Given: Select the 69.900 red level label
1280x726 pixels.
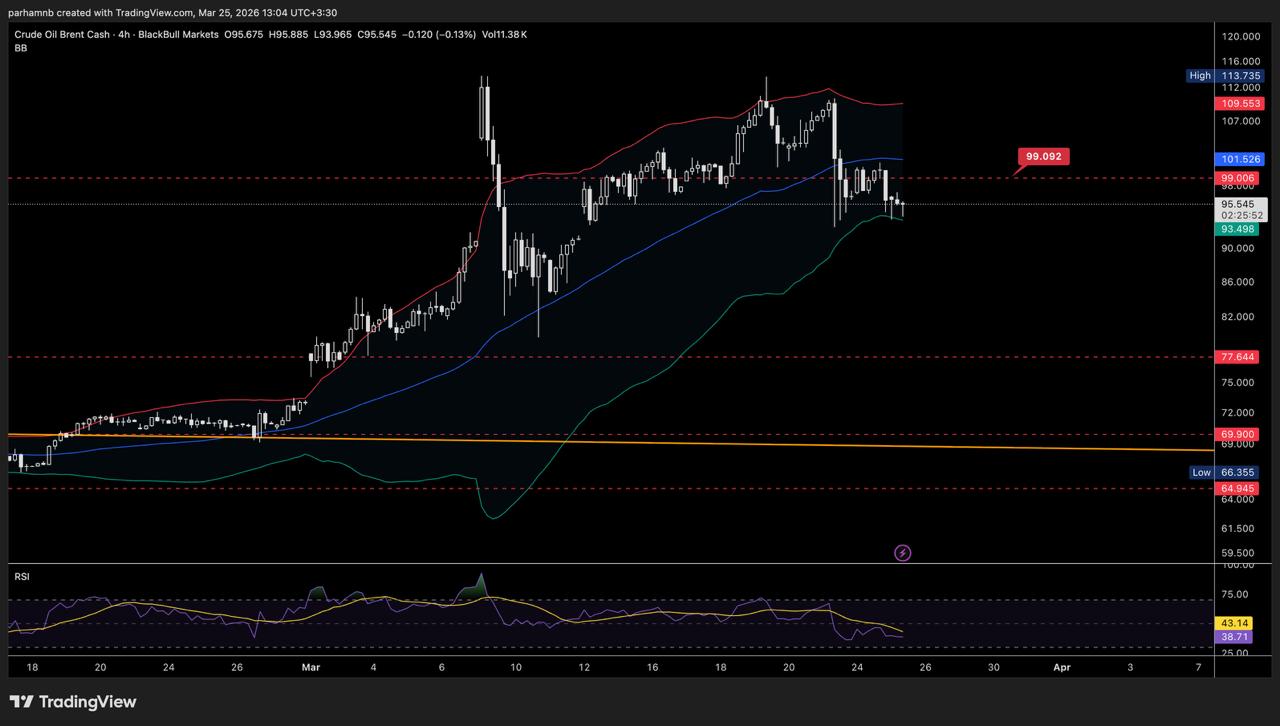Looking at the screenshot, I should click(1238, 435).
